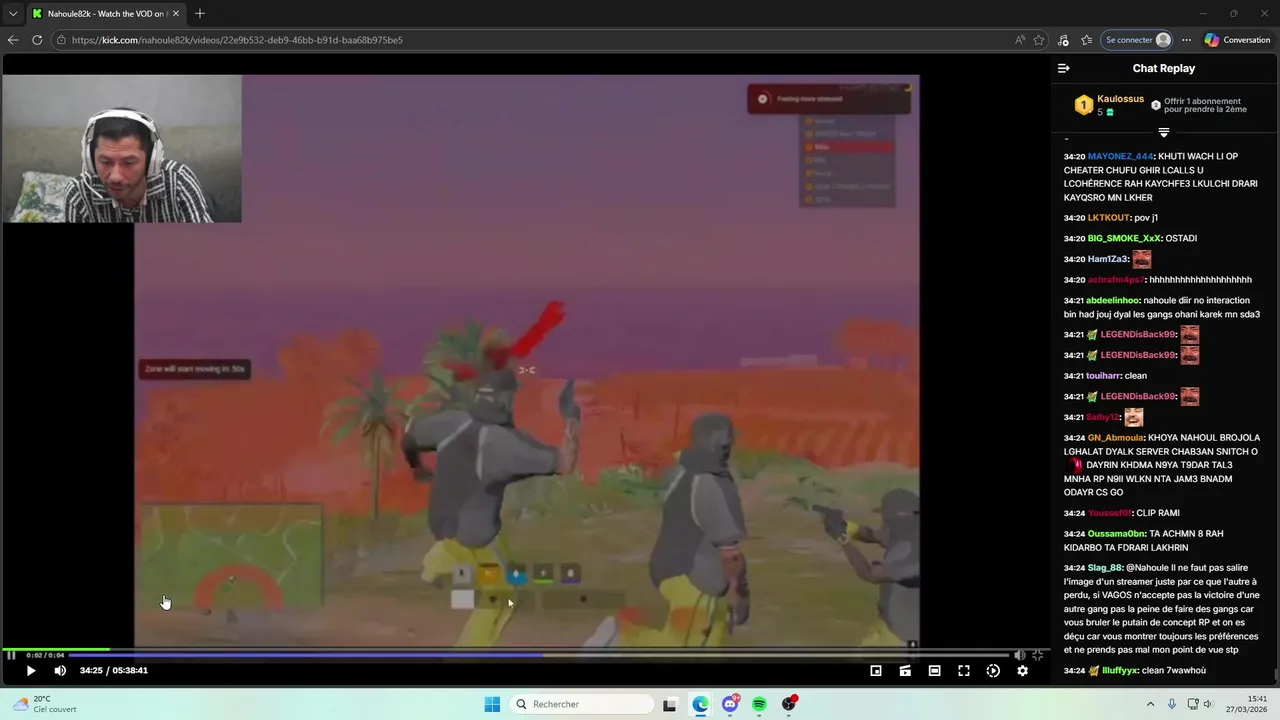This screenshot has height=720, width=1280.
Task: Enable mini player picture-in-picture
Action: (x=876, y=671)
